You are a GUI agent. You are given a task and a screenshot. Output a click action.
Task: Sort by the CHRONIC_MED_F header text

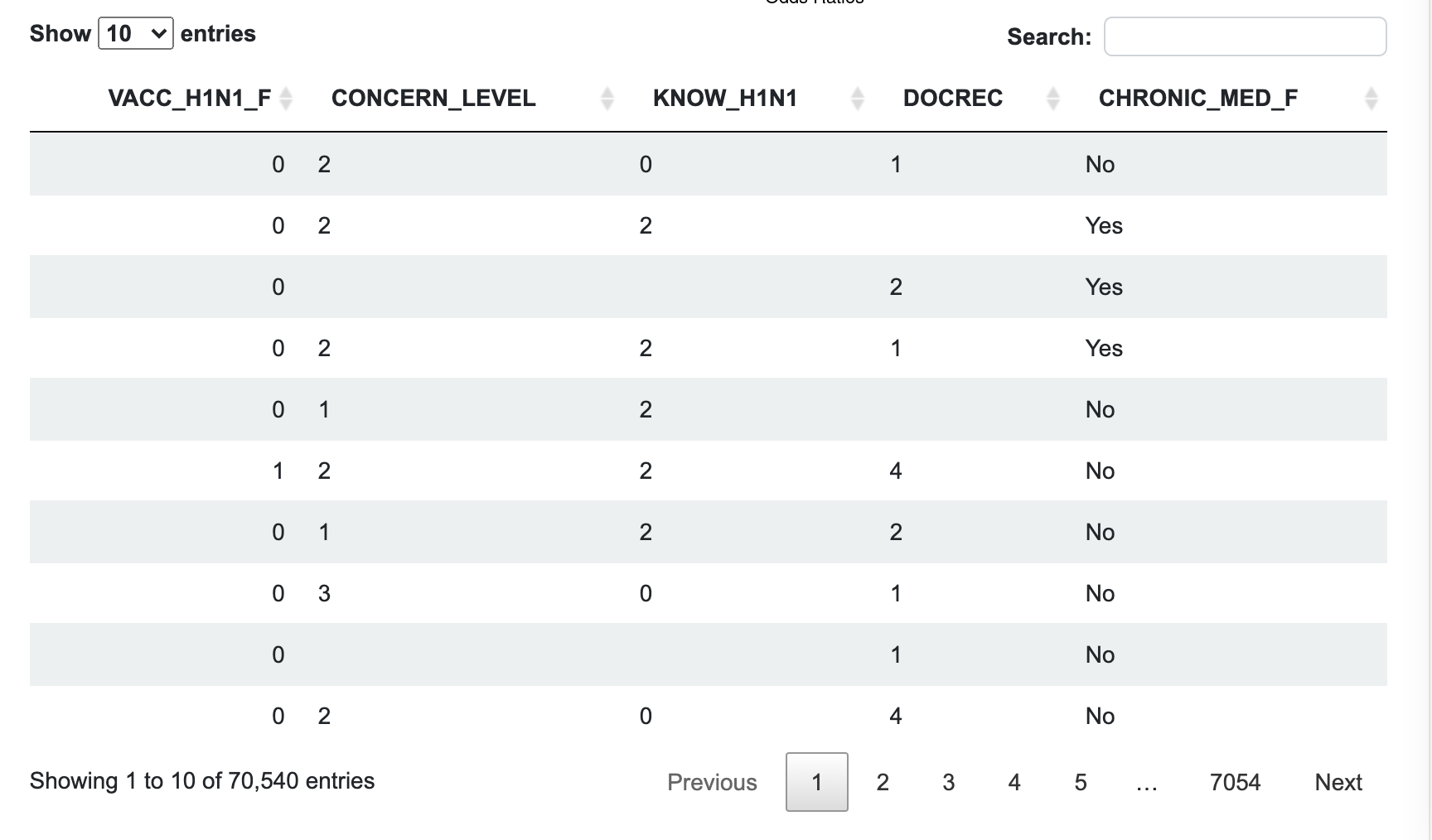[x=1198, y=99]
